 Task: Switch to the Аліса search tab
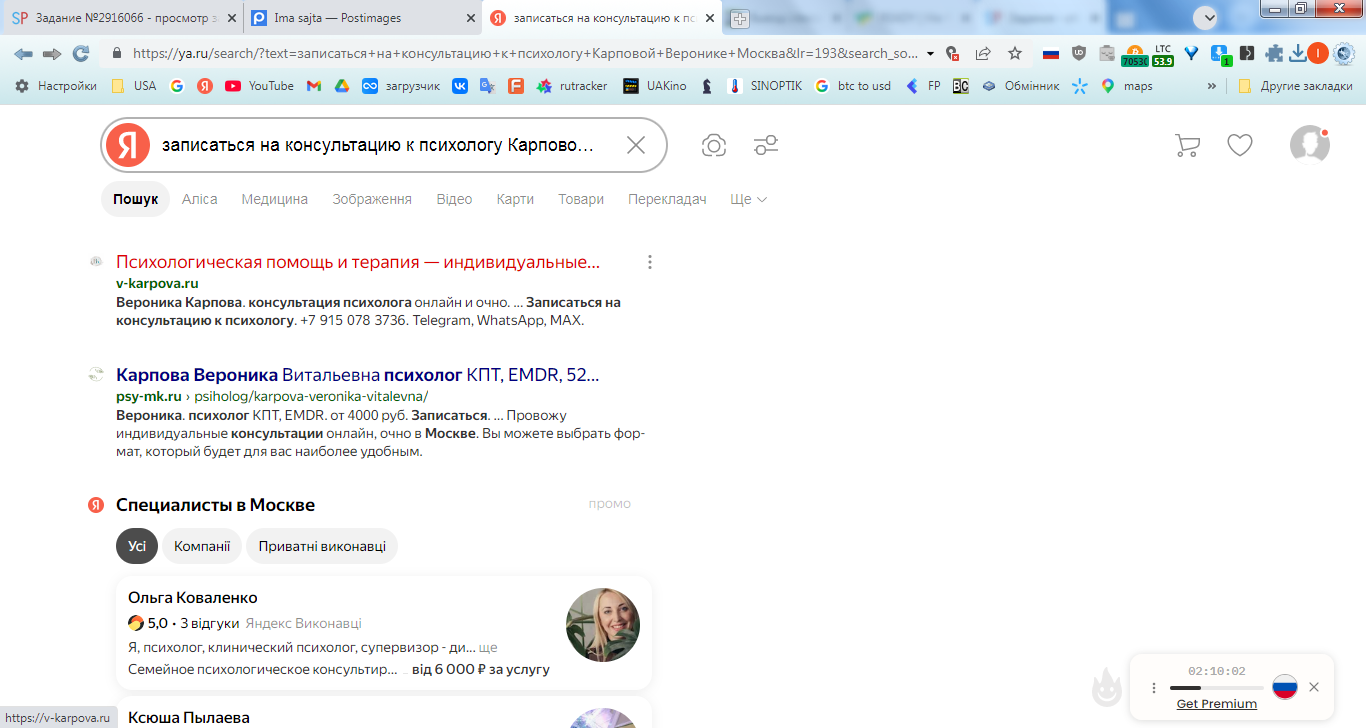[x=199, y=199]
